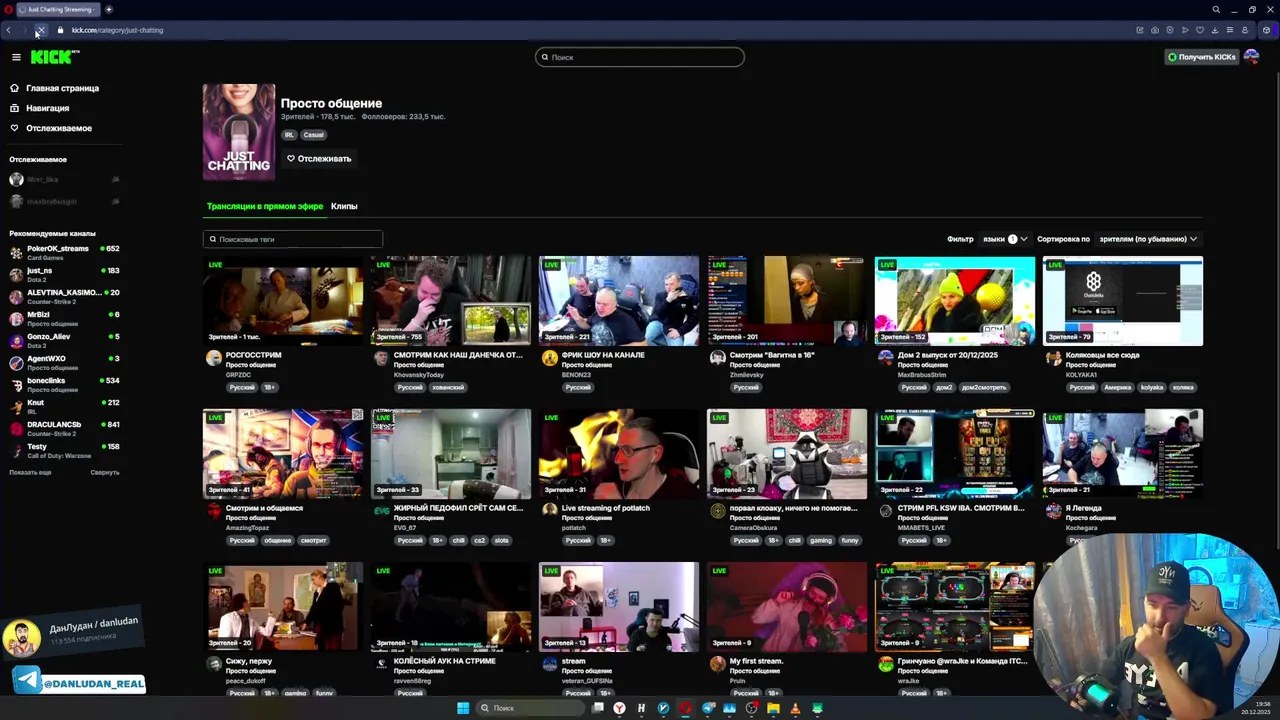Click CameraObskura streamer avatar
Screen dimensions: 1280x720
coord(717,511)
